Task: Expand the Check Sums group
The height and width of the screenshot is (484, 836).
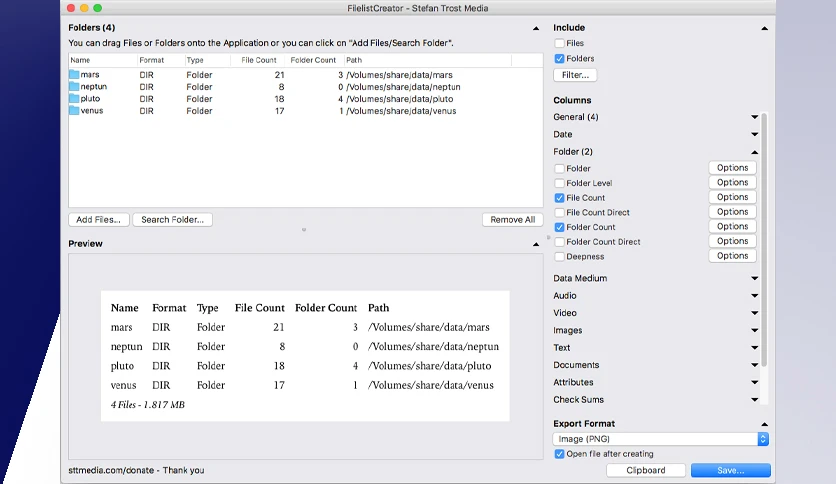Action: point(754,400)
